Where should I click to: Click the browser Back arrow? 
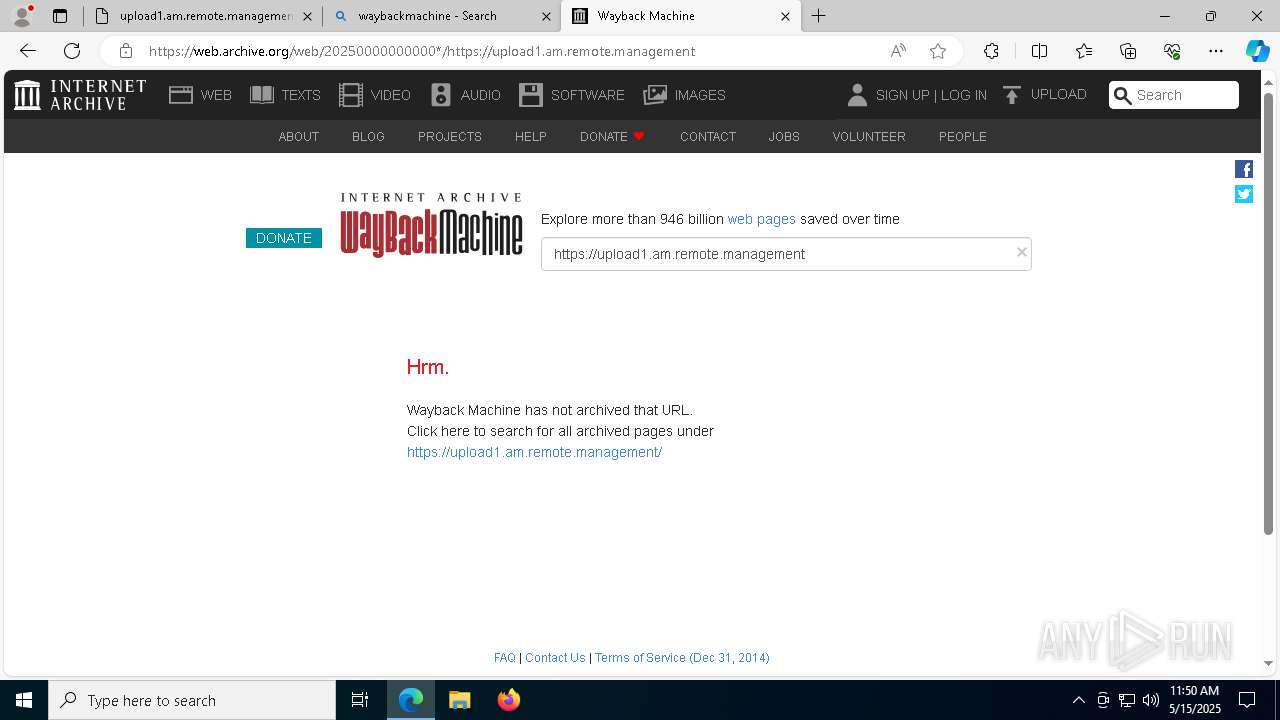[x=28, y=51]
